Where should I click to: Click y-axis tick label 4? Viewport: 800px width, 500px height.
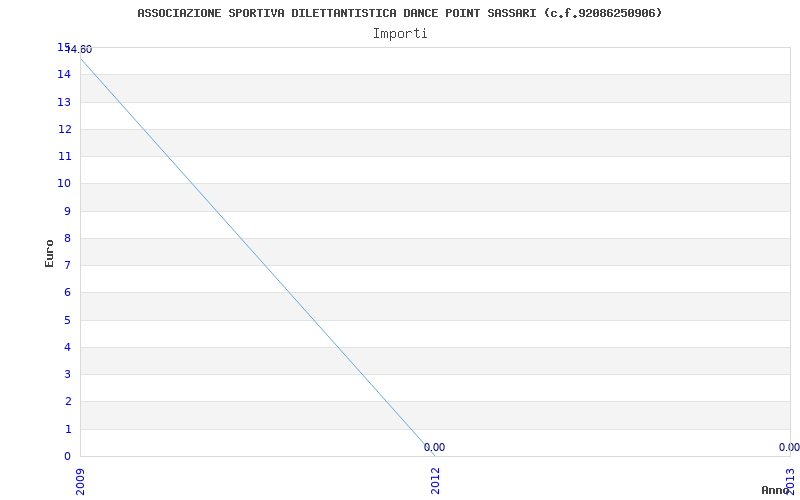(x=67, y=347)
